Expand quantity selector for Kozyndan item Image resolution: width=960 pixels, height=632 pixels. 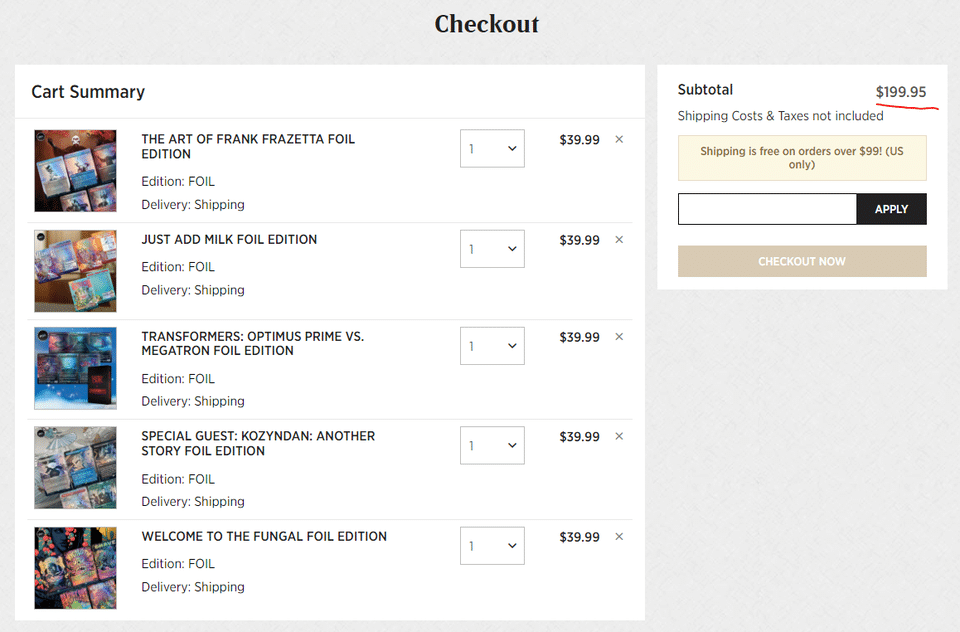[x=492, y=445]
